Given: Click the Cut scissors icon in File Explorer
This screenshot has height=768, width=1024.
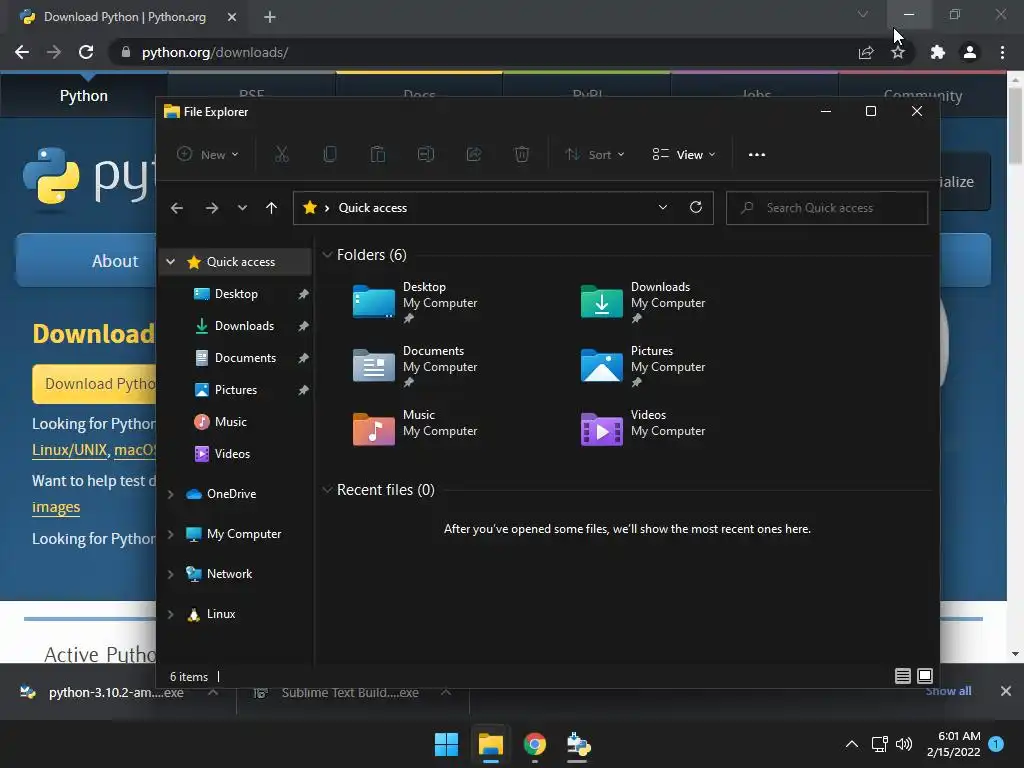Looking at the screenshot, I should (x=281, y=154).
